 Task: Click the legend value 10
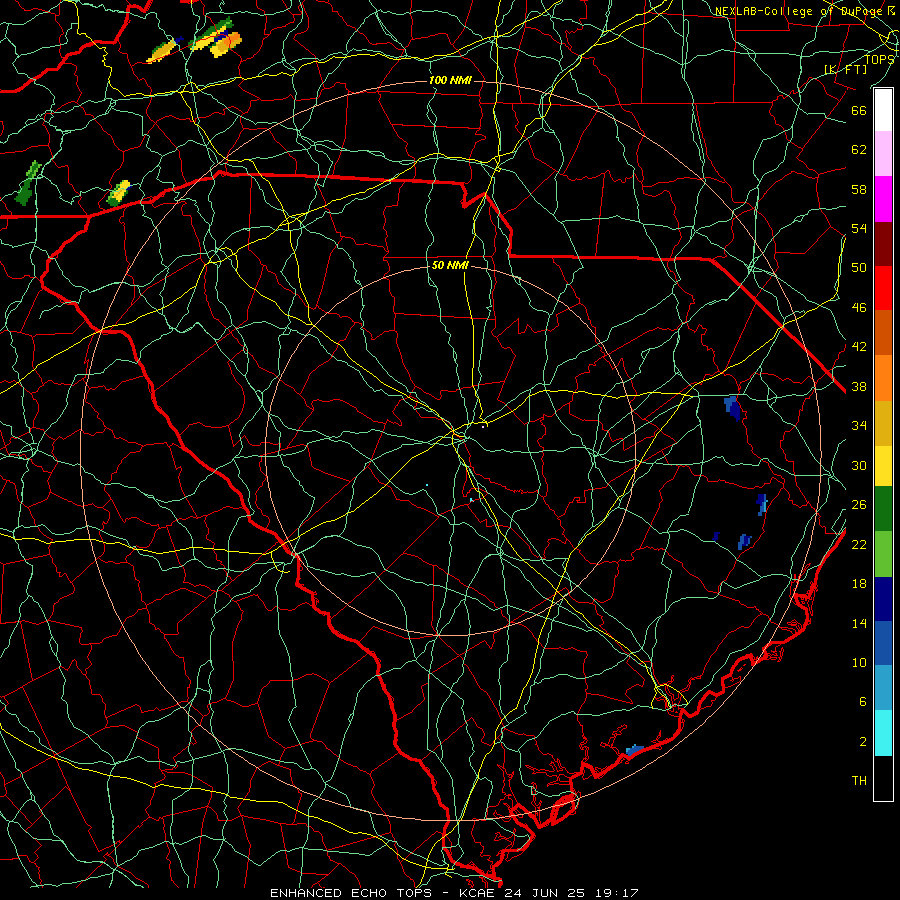tap(859, 662)
